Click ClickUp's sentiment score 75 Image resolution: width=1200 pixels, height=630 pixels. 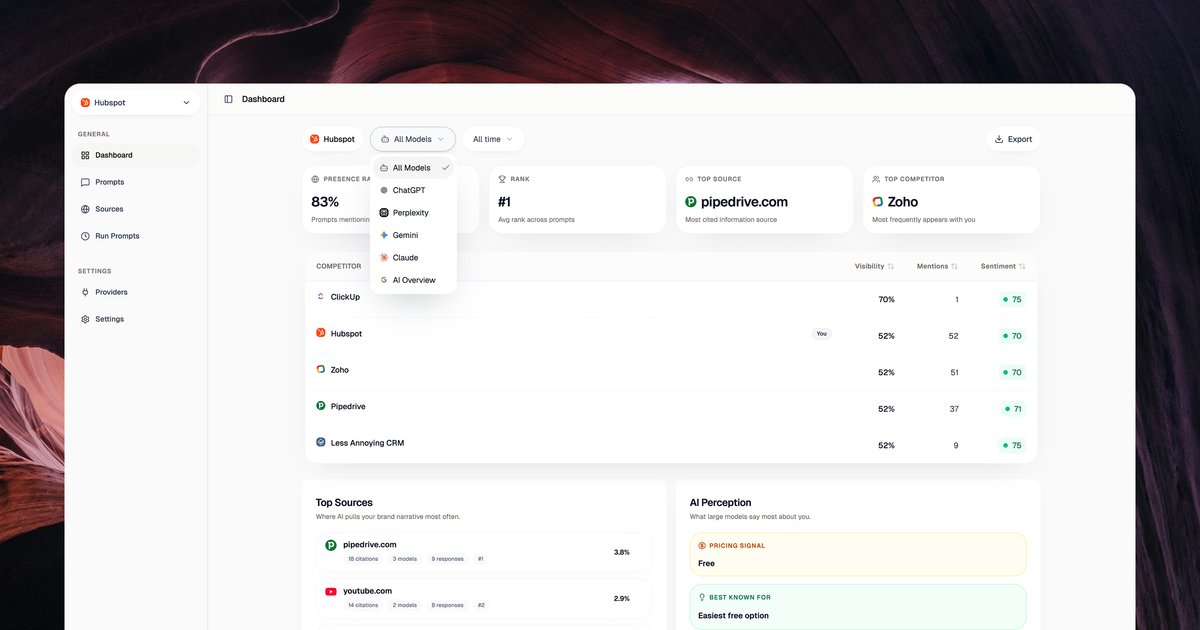[1012, 299]
